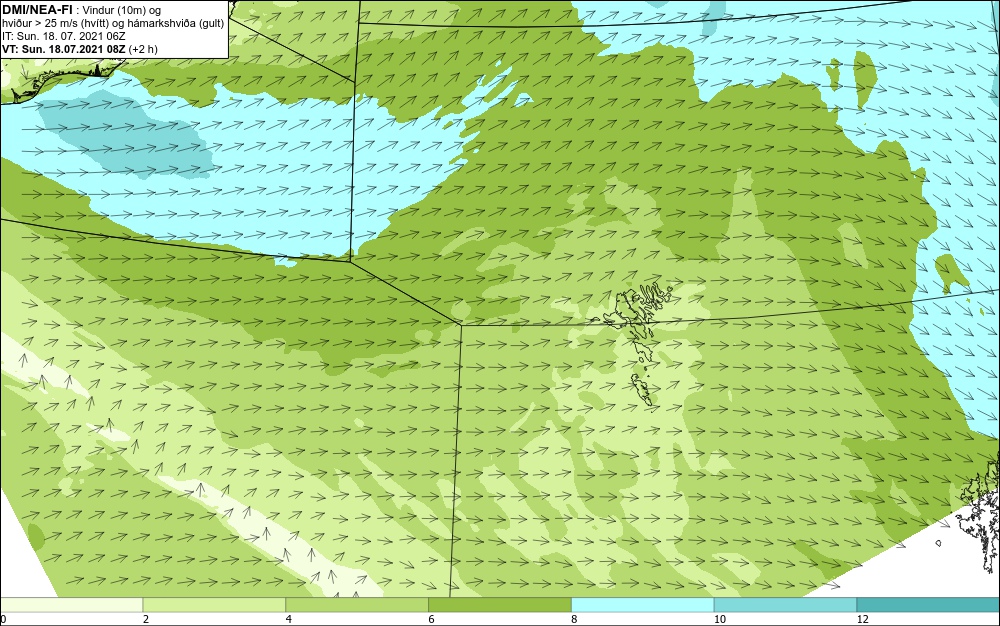Click the 8–10 m/s light cyan legend swatch
This screenshot has height=626, width=1000.
click(643, 605)
